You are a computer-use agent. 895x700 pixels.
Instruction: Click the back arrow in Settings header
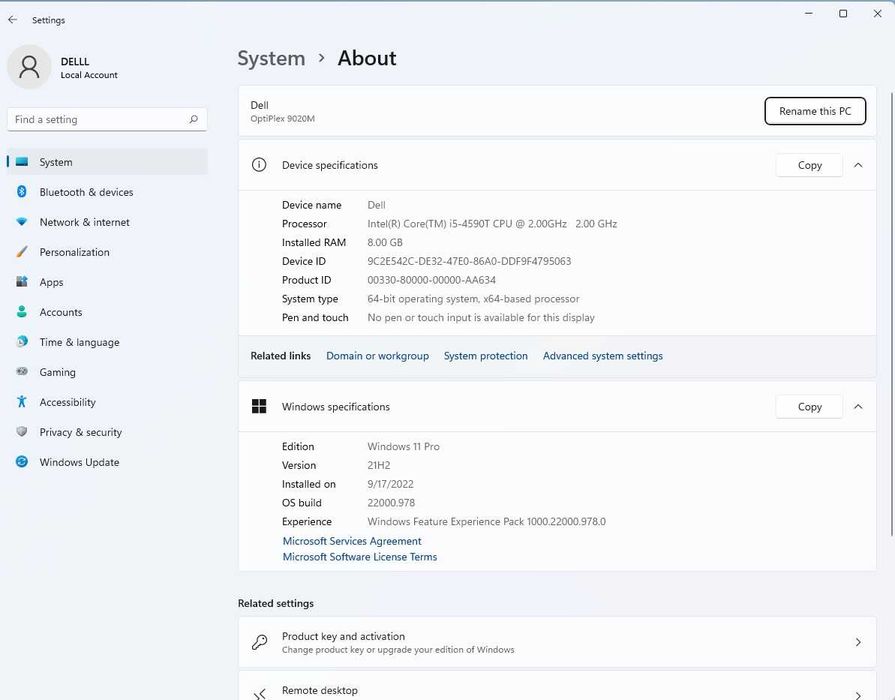click(x=12, y=20)
